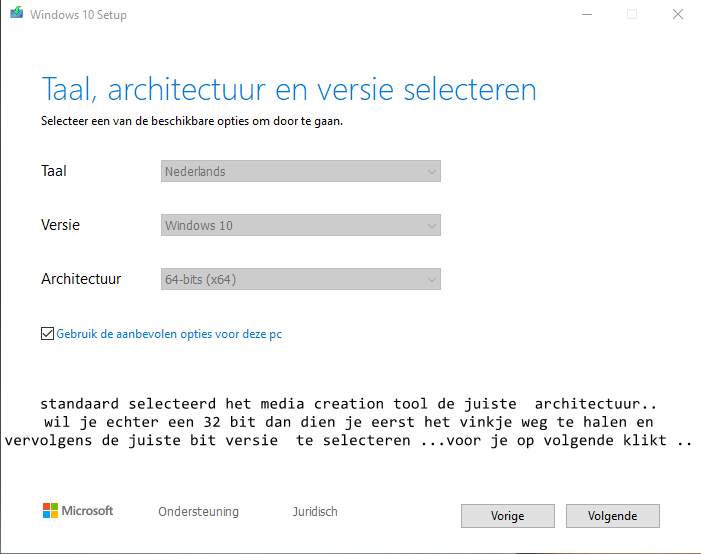
Task: Click the Architectuur field label
Action: click(x=81, y=279)
